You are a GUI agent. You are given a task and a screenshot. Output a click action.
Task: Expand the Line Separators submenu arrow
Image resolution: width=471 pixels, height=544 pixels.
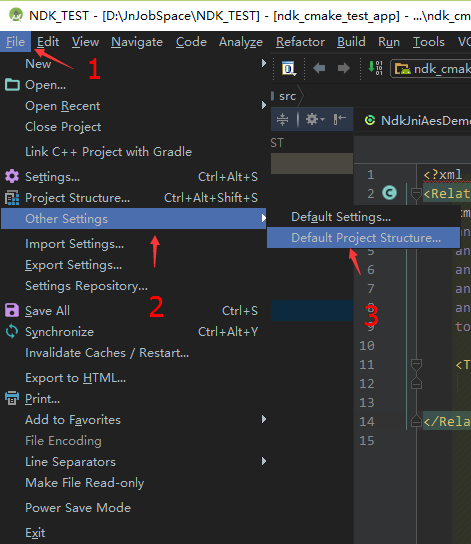click(264, 461)
